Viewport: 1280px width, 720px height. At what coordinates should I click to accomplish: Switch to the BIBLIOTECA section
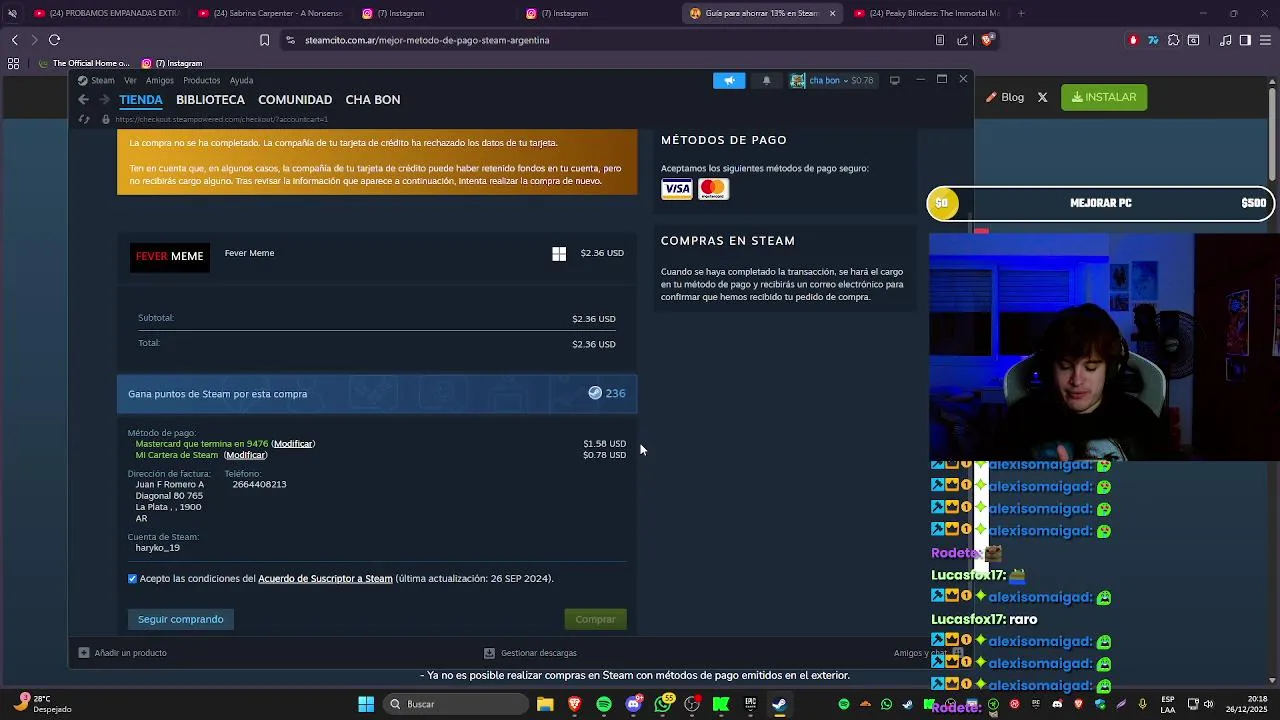[210, 100]
